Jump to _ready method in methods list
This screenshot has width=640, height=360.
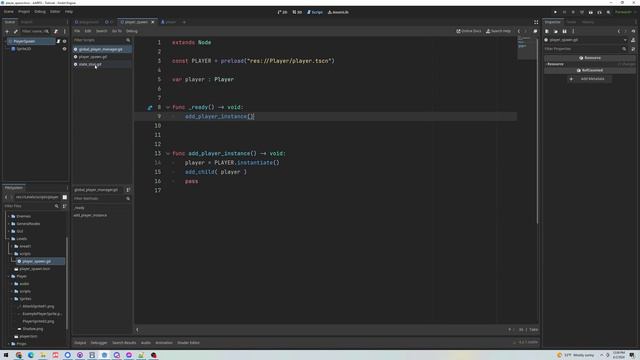(79, 208)
